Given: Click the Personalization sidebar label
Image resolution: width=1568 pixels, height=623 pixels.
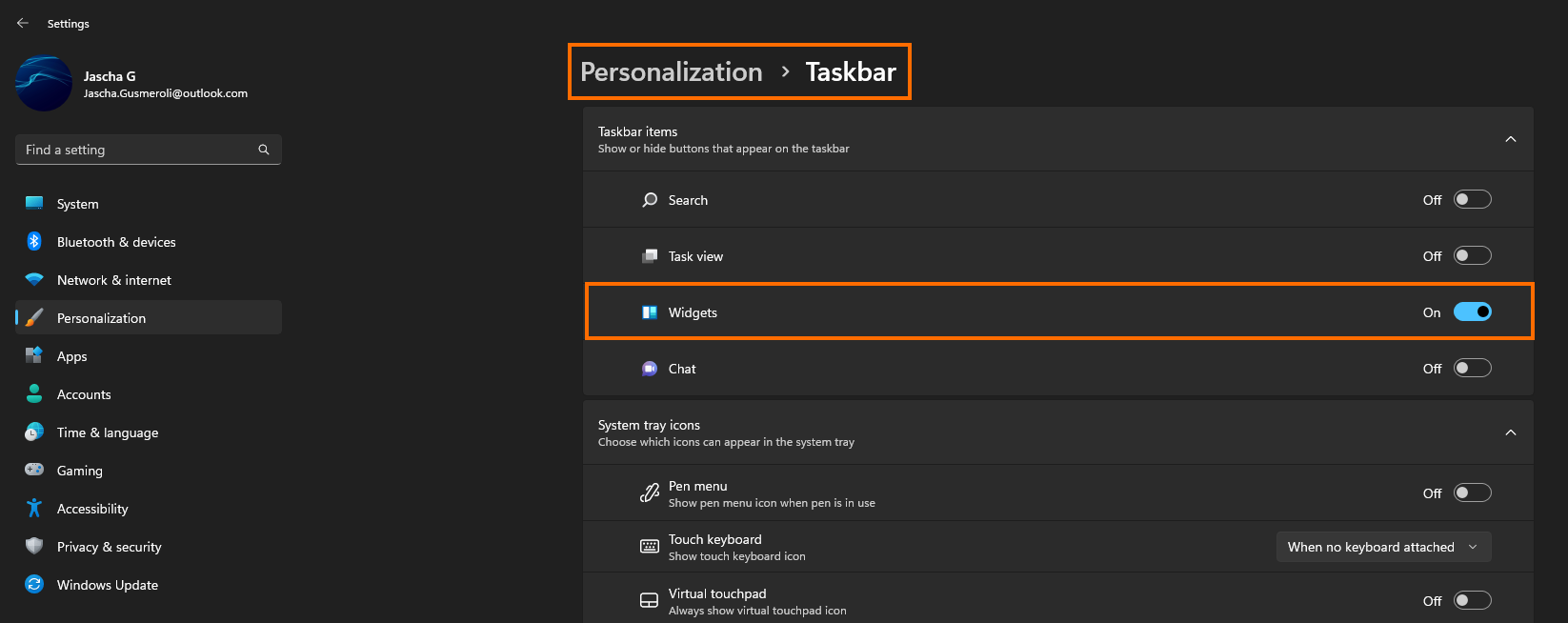Looking at the screenshot, I should pyautogui.click(x=101, y=318).
